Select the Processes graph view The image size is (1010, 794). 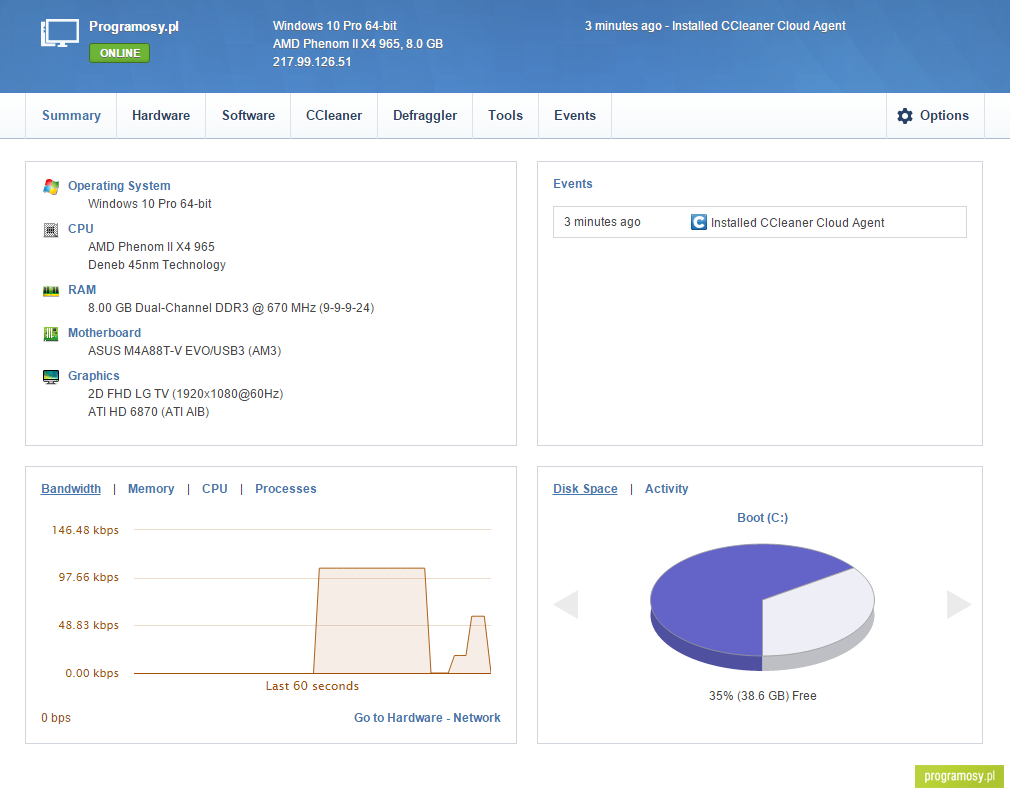coord(285,489)
